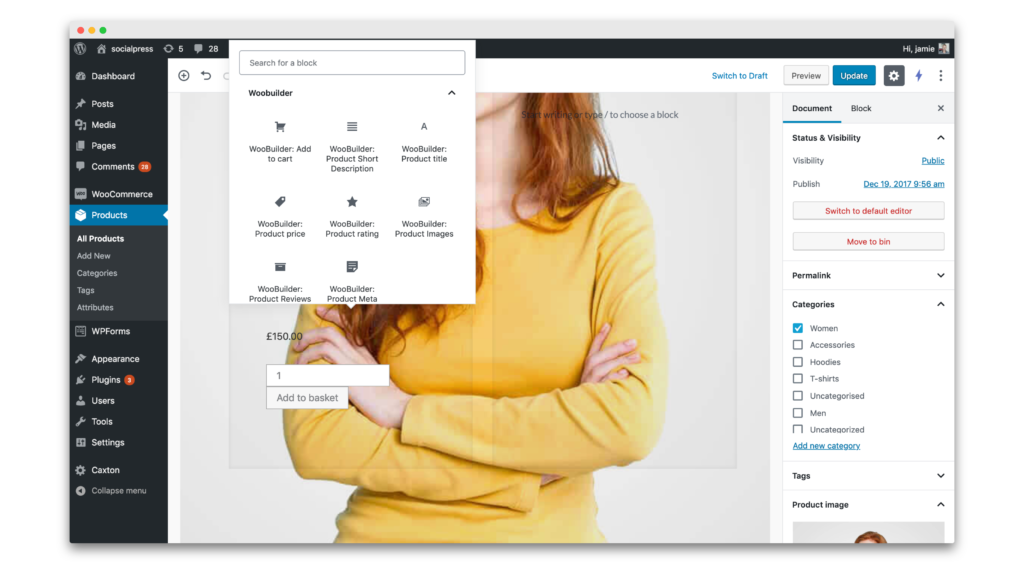
Task: Click Public visibility link
Action: 933,161
